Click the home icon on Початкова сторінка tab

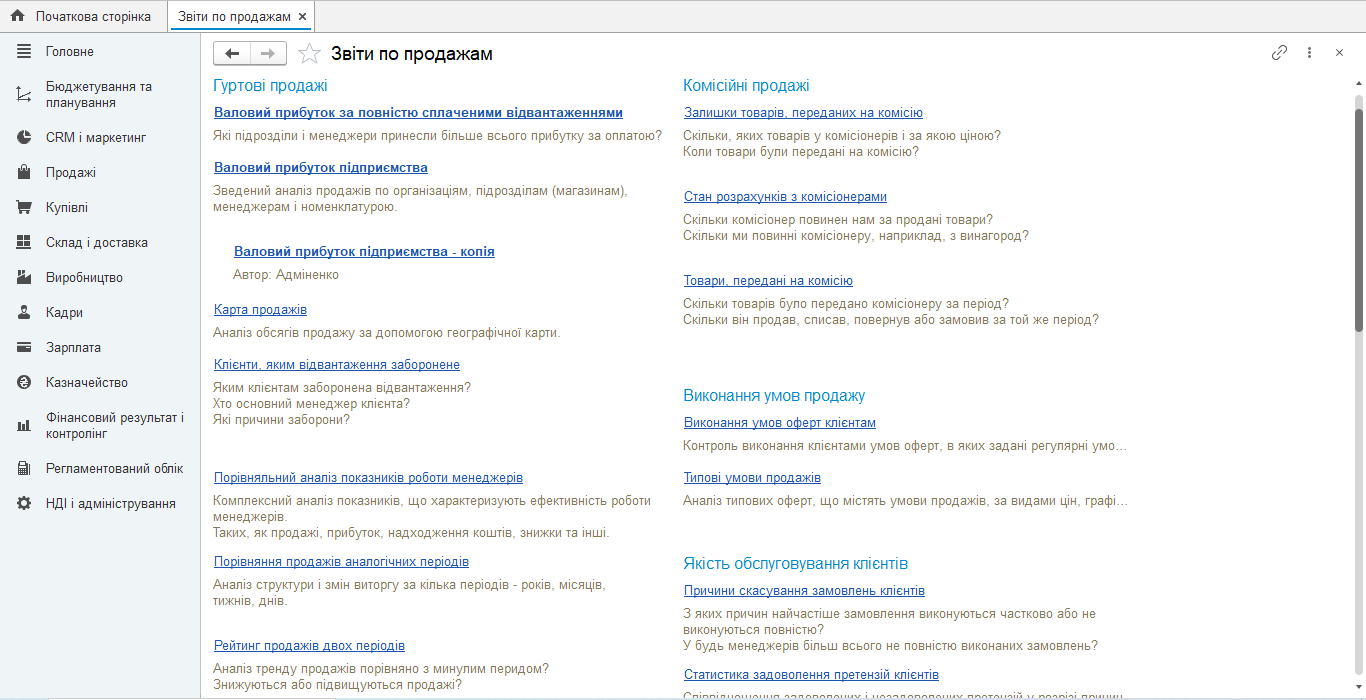click(17, 16)
